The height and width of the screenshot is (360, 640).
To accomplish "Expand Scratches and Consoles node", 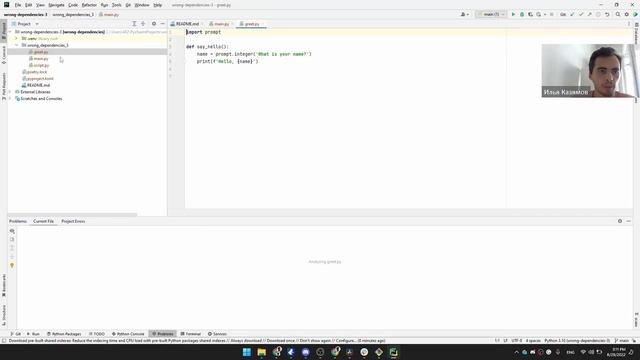I will (10, 99).
